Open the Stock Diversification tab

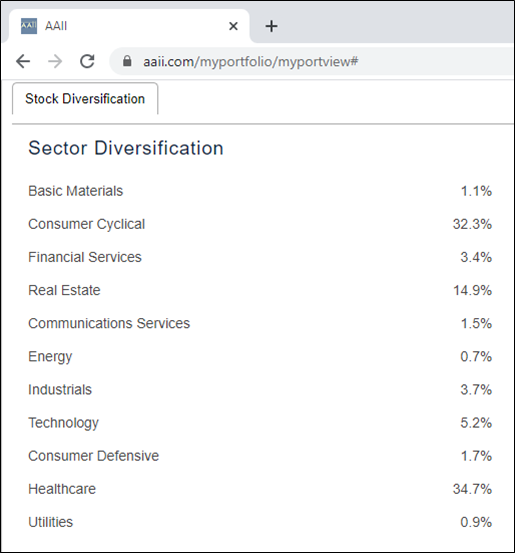(x=85, y=99)
